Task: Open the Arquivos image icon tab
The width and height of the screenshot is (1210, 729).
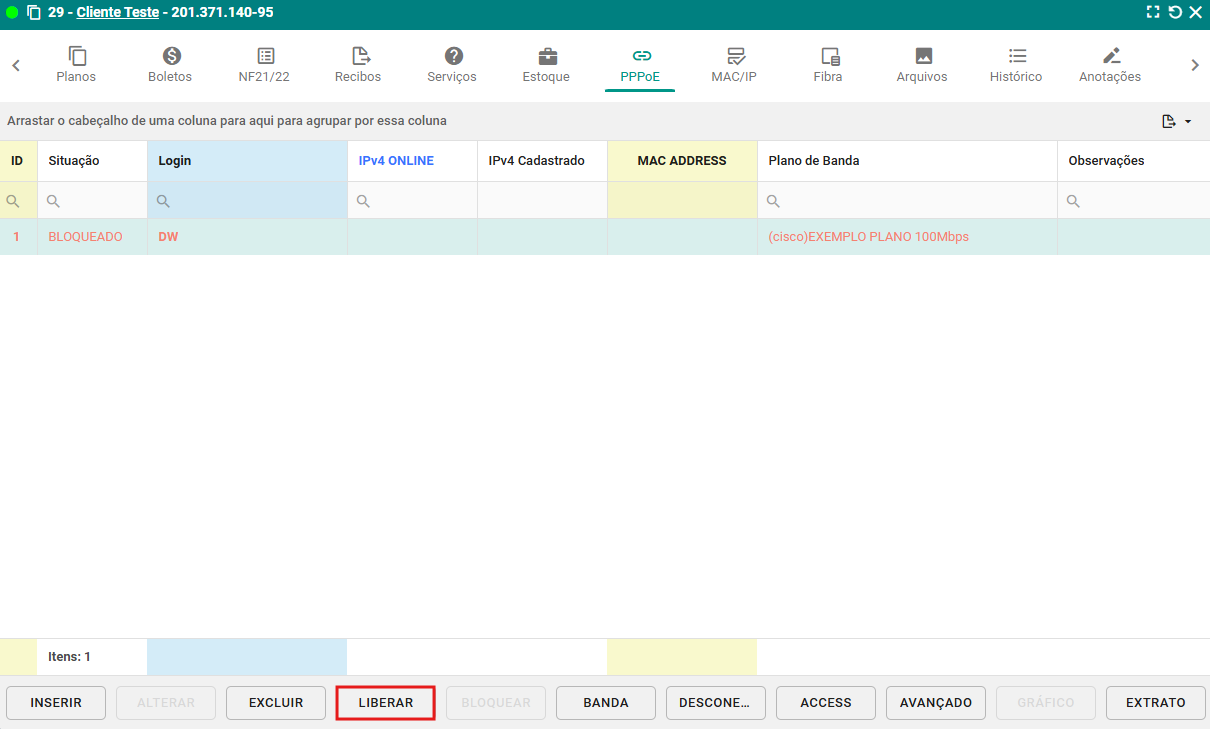Action: tap(922, 65)
